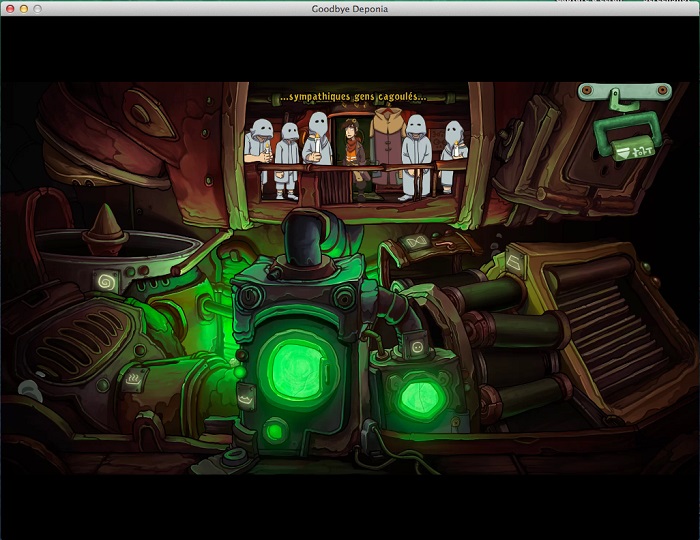Pick up the cone-shaped lid in the pot
This screenshot has height=540, width=700.
(x=105, y=228)
